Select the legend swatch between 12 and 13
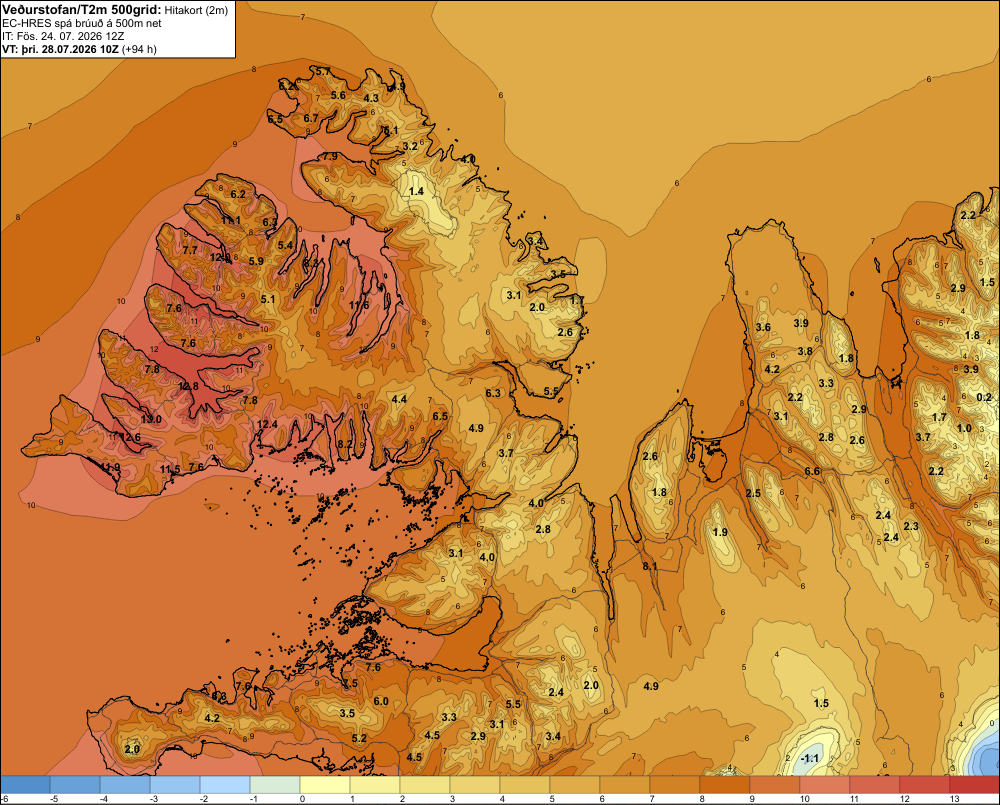This screenshot has height=805, width=1000. click(x=925, y=785)
